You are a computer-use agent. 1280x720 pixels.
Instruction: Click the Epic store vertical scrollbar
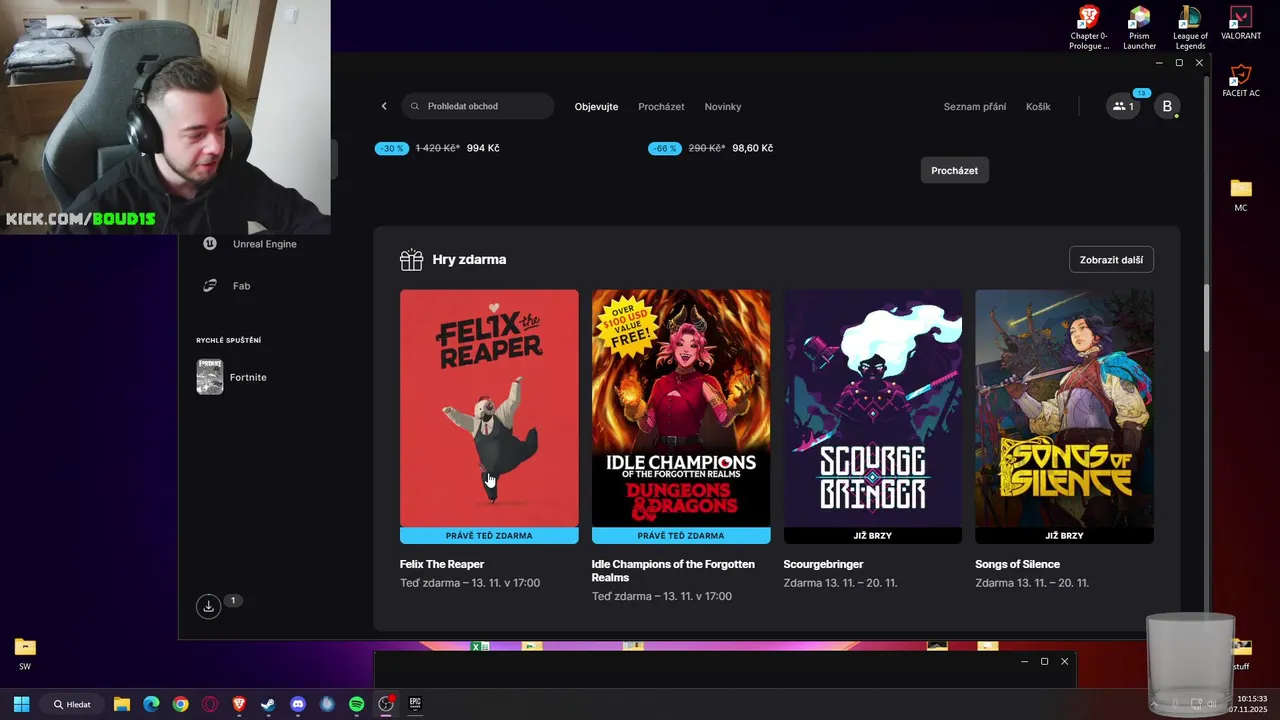1207,318
